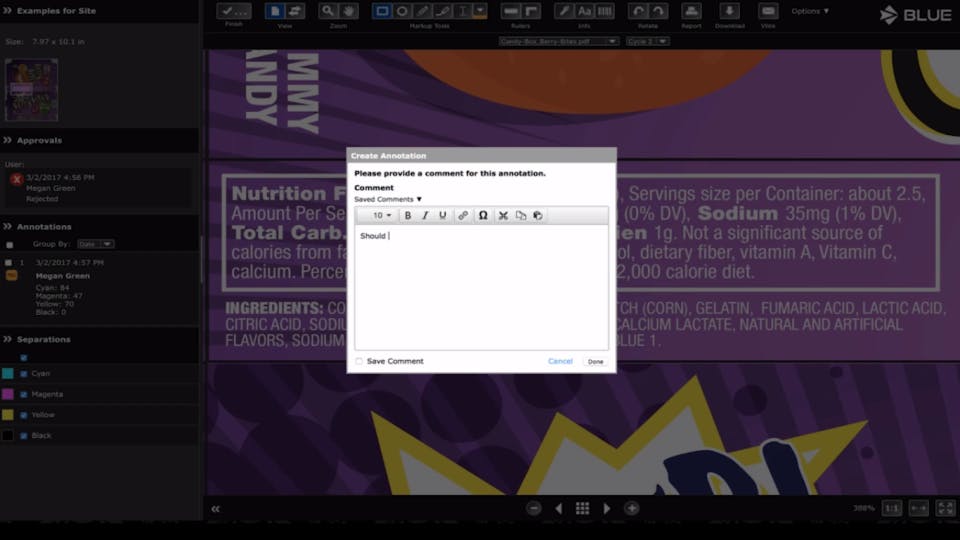Apply bold in comment editor
This screenshot has width=960, height=540.
408,216
